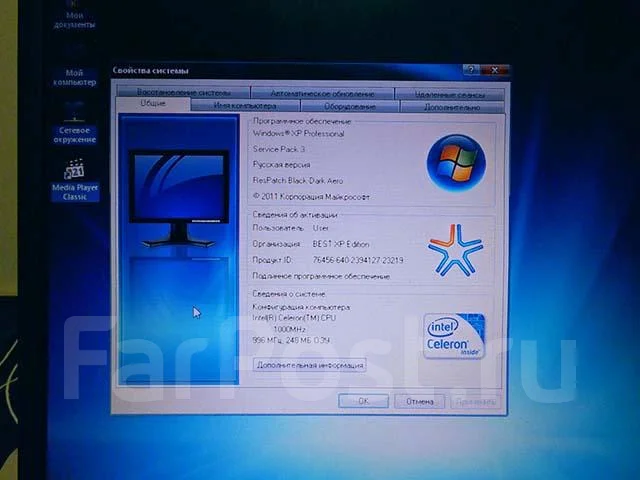Click the ResPatch Black Dark Aero line
Viewport: 640px width, 480px height.
(298, 180)
